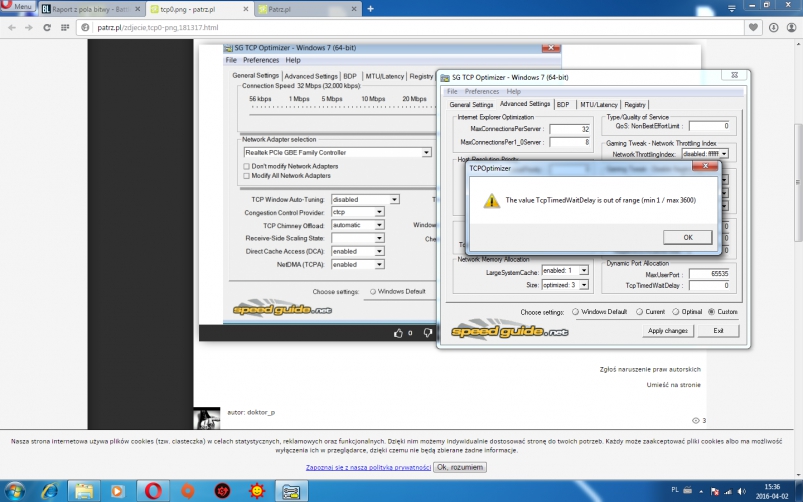This screenshot has width=803, height=502.
Task: Check Don't modify Network Adapters box
Action: point(247,166)
